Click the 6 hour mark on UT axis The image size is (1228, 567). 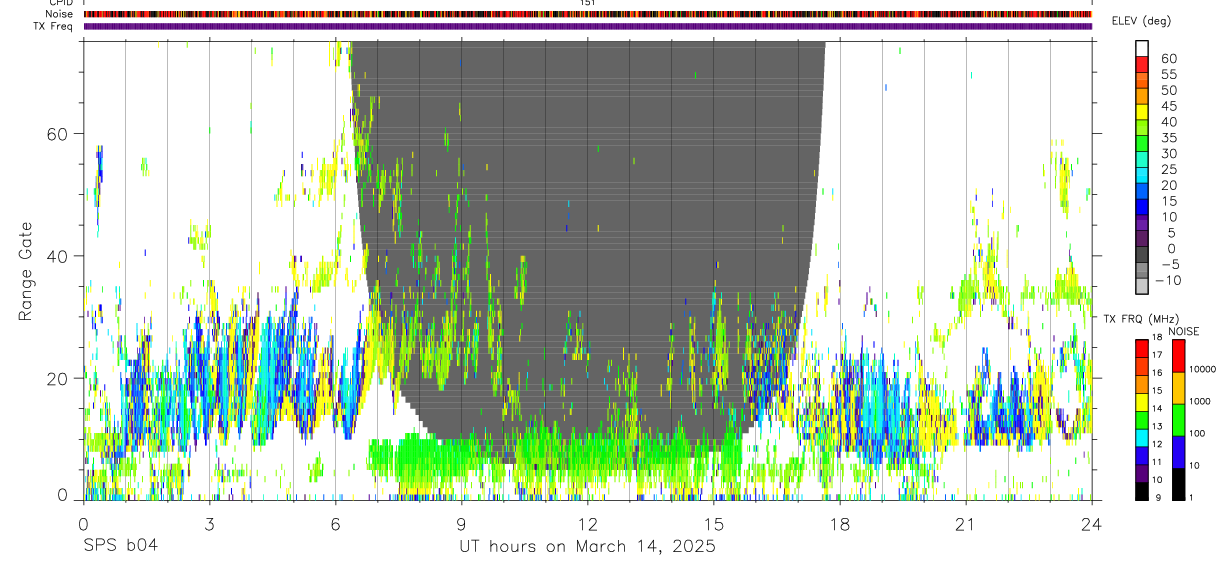pos(336,523)
